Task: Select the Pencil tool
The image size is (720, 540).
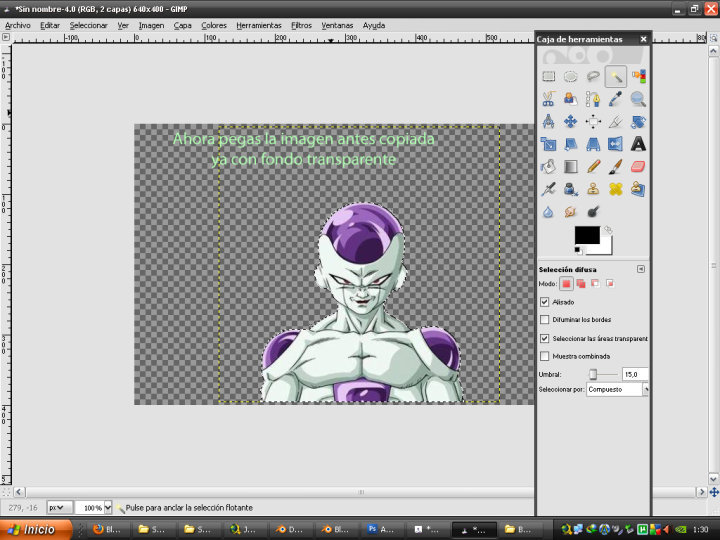Action: 593,167
